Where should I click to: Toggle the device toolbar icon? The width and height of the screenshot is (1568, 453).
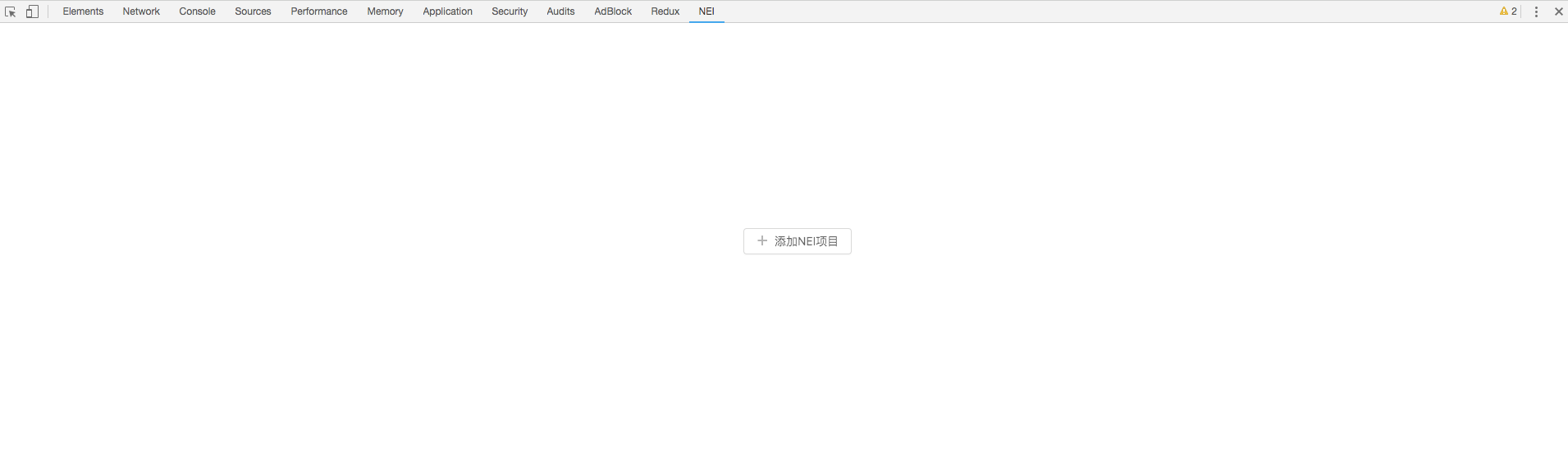[32, 11]
